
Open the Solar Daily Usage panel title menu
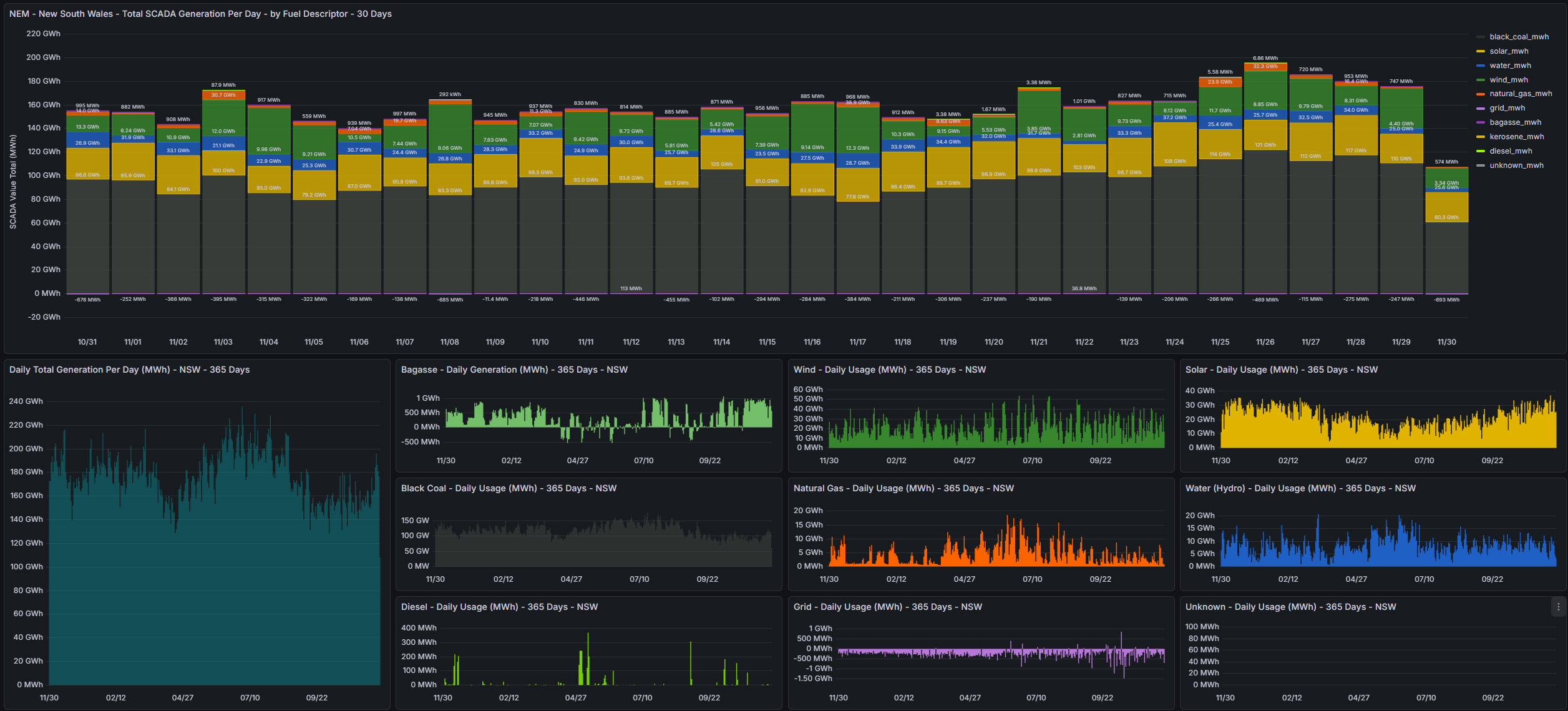coord(1281,370)
